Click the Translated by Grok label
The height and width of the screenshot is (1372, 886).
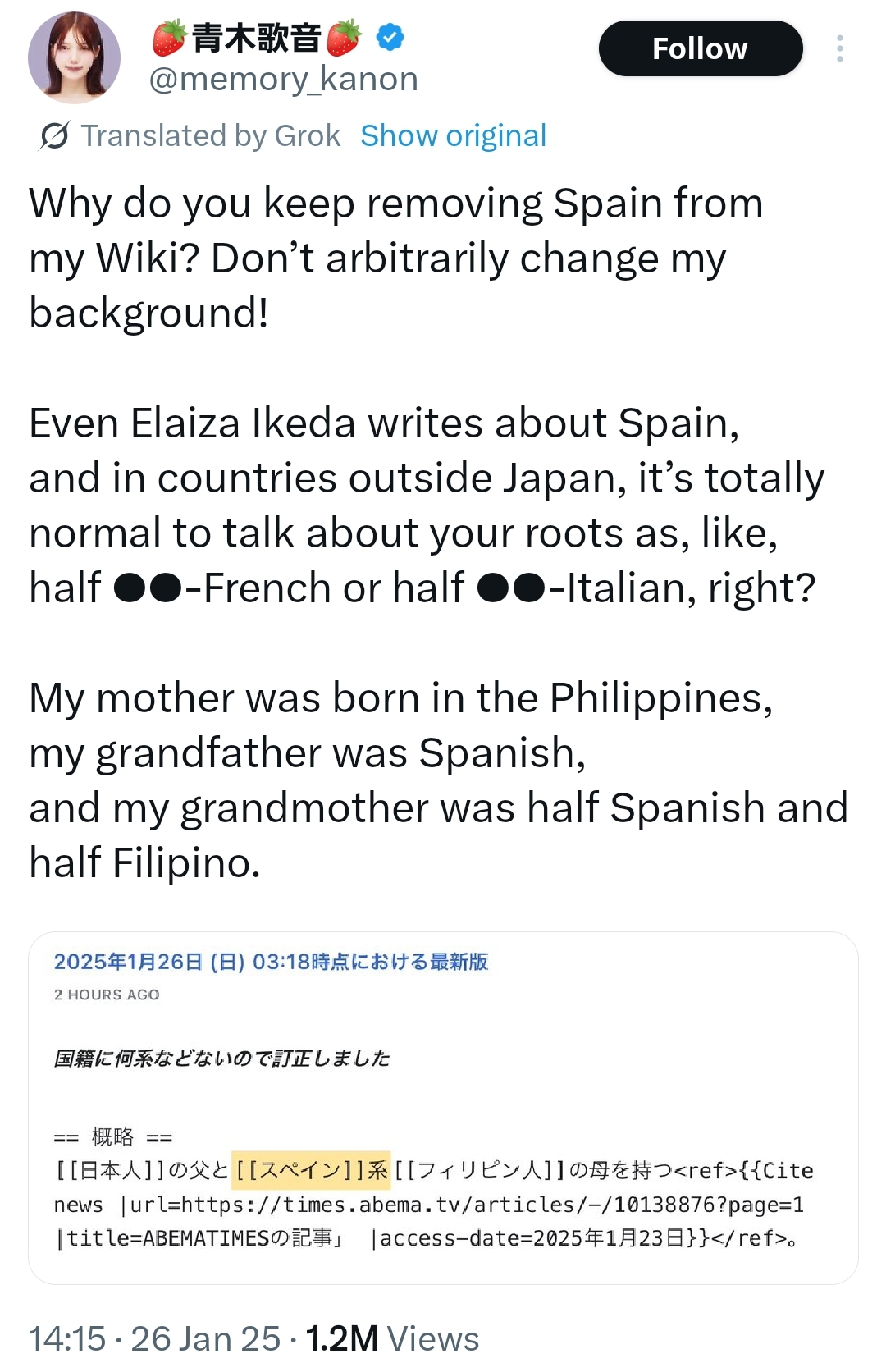pos(211,135)
